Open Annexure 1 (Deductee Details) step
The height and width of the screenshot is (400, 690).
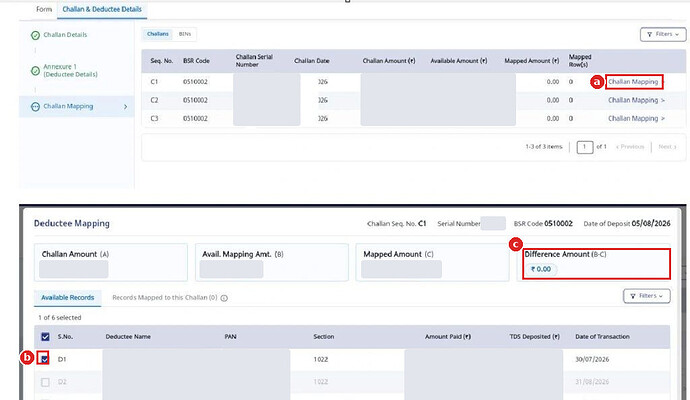tap(70, 70)
